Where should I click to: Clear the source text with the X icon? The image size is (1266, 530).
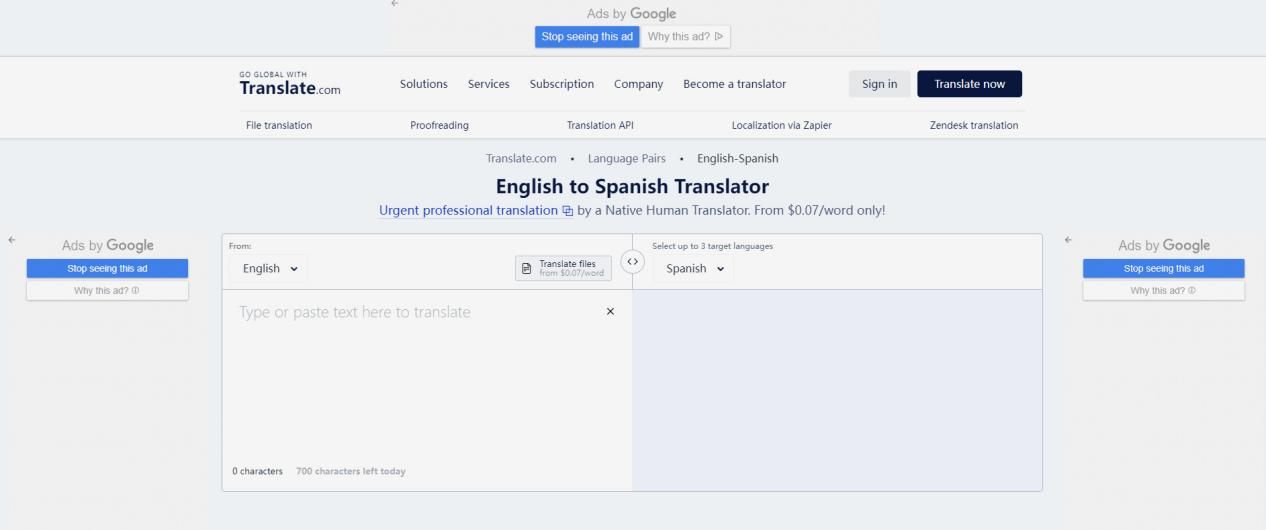pyautogui.click(x=611, y=312)
